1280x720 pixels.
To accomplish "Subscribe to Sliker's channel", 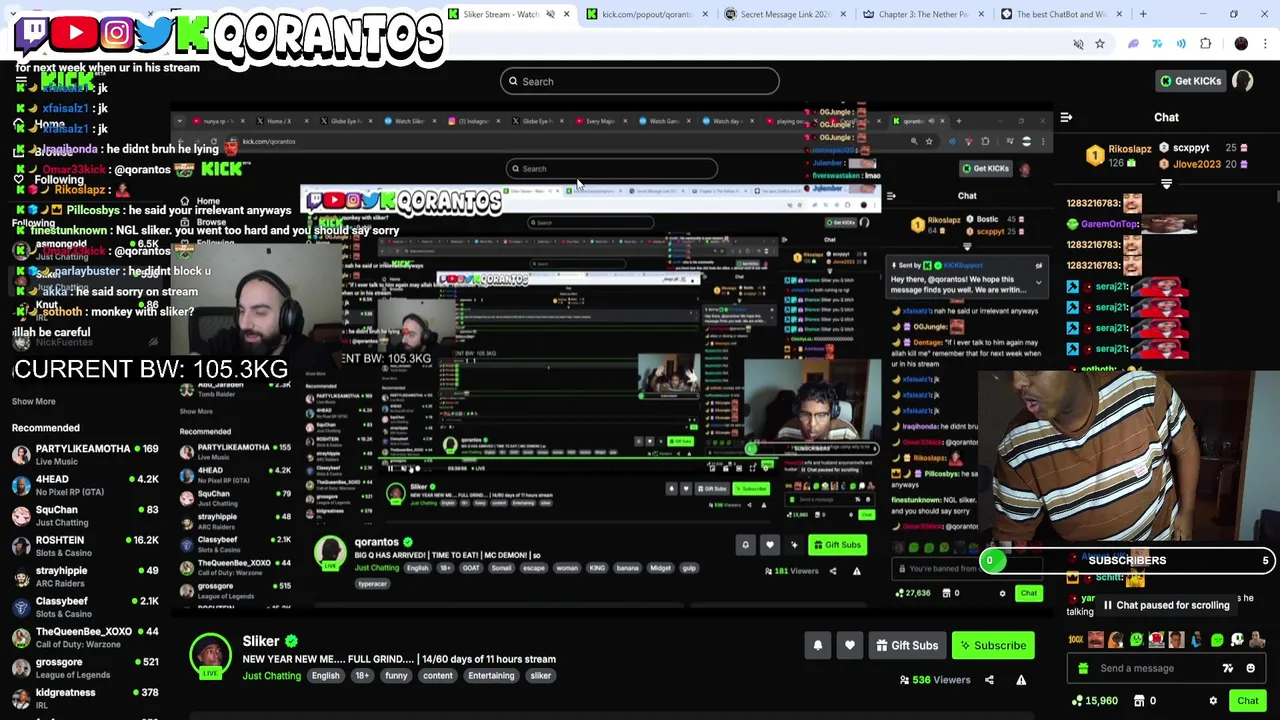I will [x=993, y=646].
